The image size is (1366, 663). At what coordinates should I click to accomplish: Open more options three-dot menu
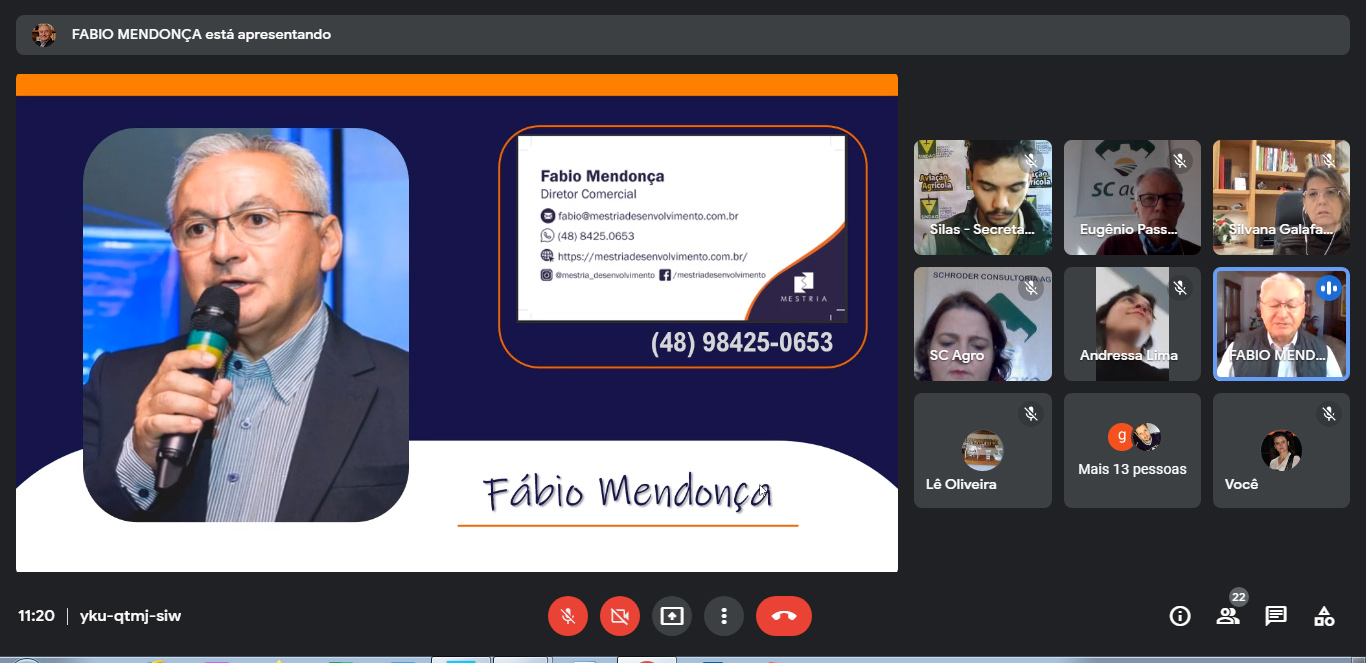pos(724,616)
